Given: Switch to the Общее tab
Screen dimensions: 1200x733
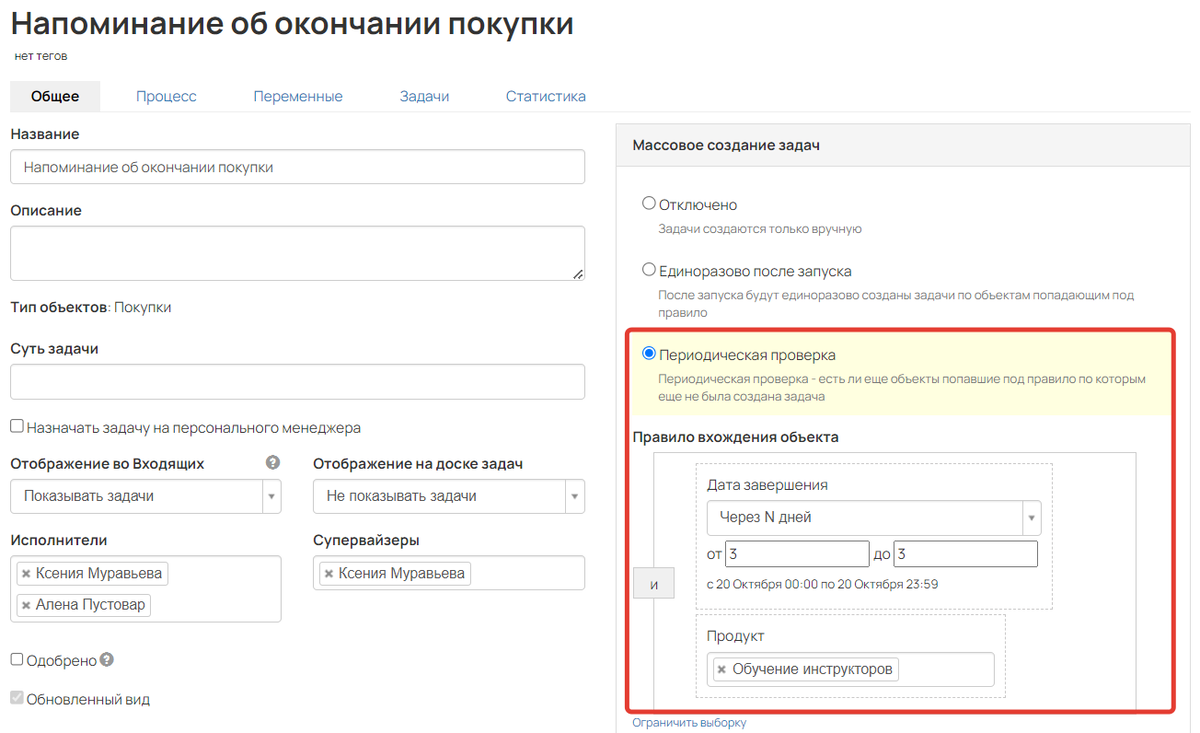Looking at the screenshot, I should 55,97.
